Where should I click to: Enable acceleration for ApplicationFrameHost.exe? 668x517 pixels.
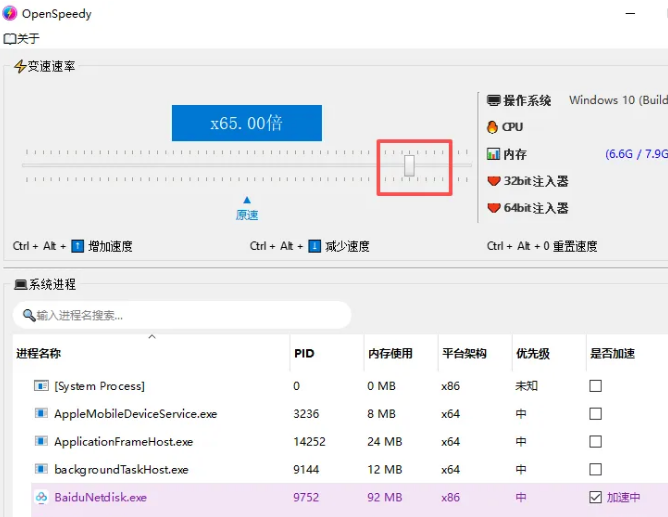point(596,442)
